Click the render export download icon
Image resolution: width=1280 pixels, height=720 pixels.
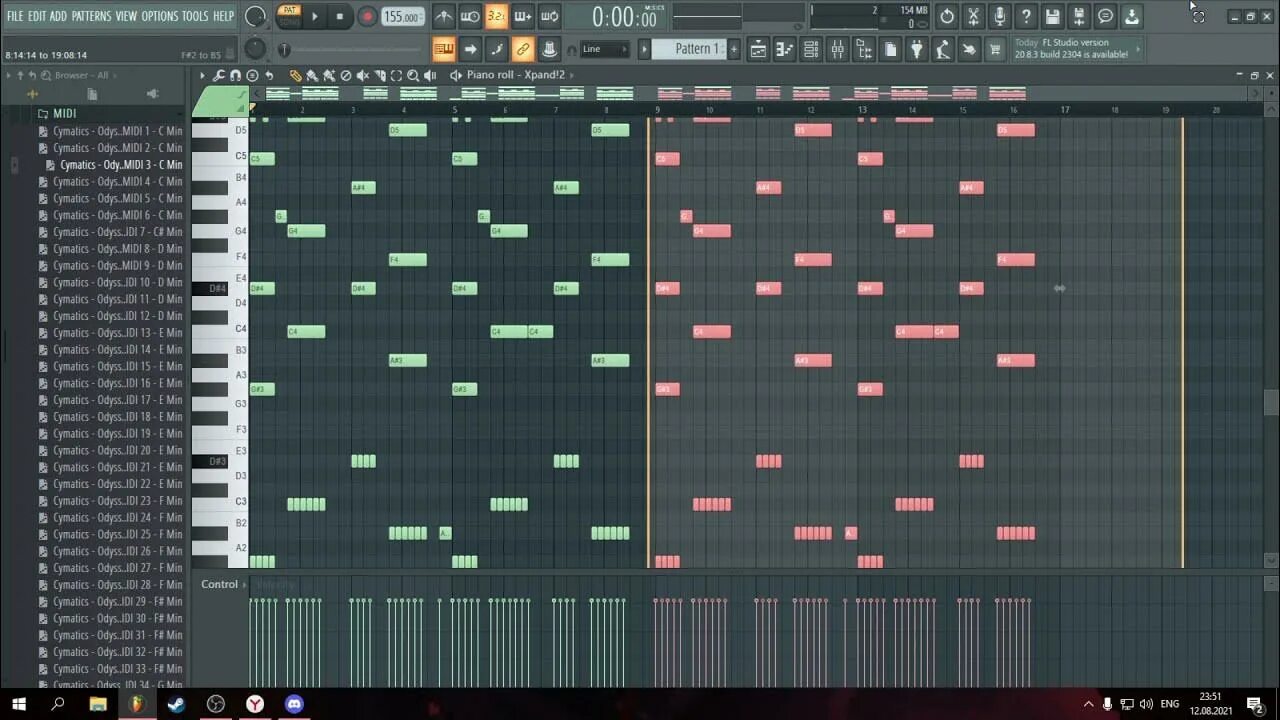tap(1131, 16)
